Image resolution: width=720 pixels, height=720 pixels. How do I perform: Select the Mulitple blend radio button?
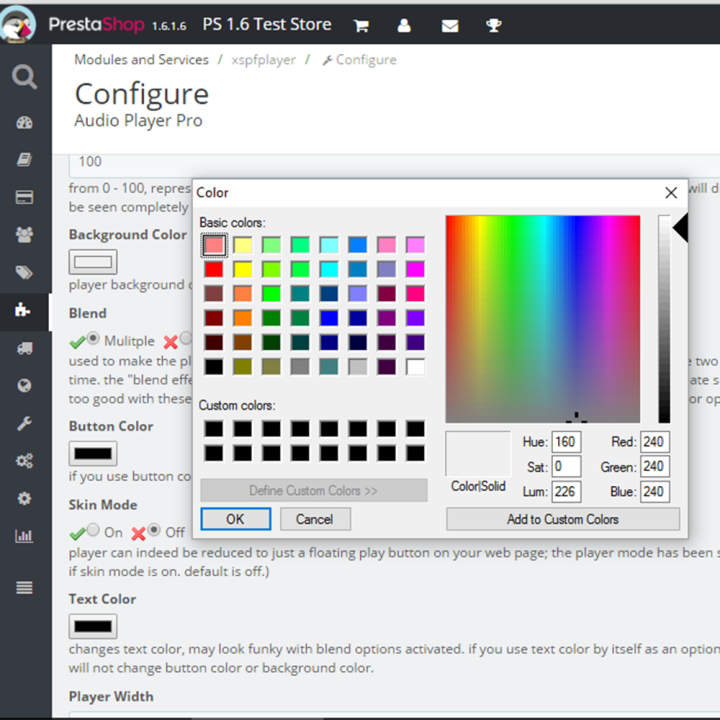coord(93,338)
